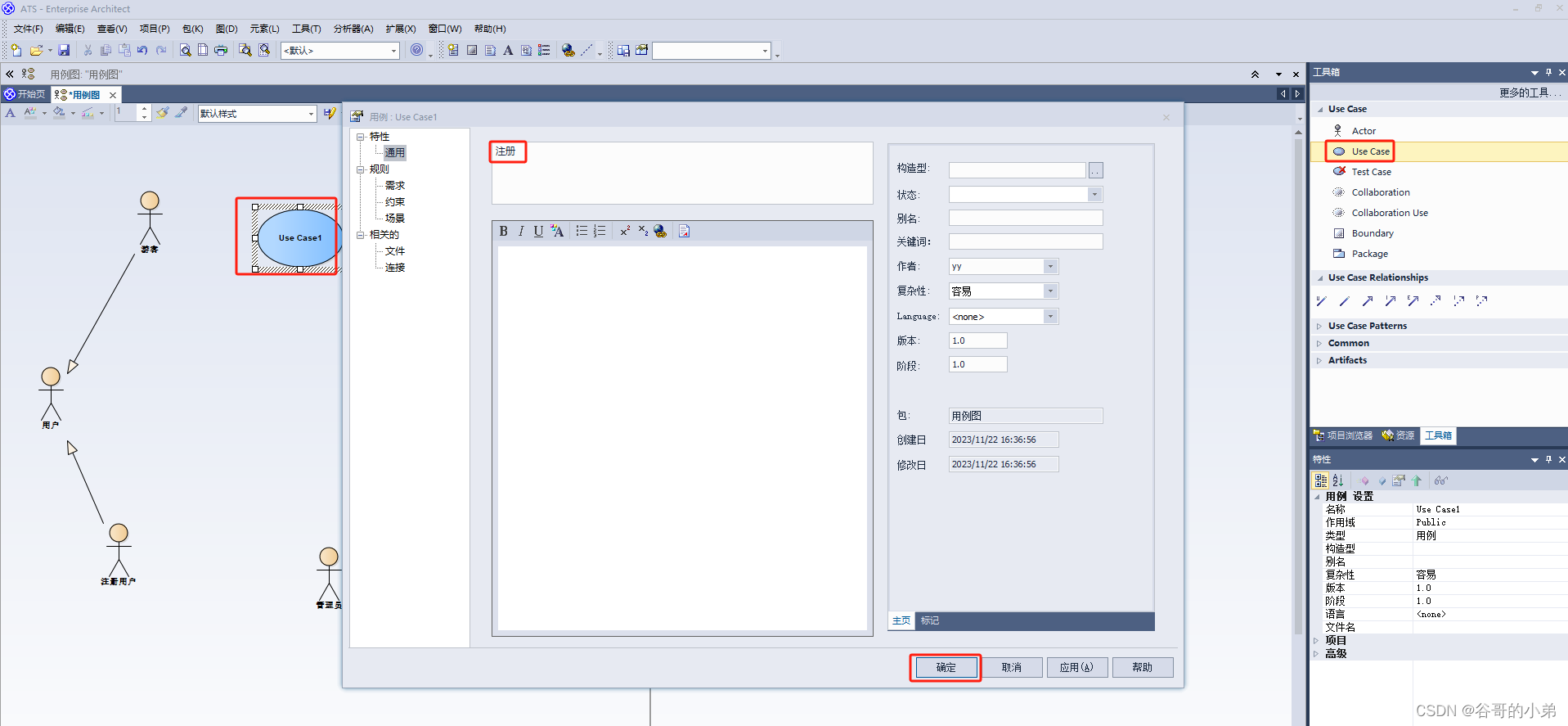Collapse the 相关的 tree node
The width and height of the screenshot is (1568, 726).
(360, 235)
